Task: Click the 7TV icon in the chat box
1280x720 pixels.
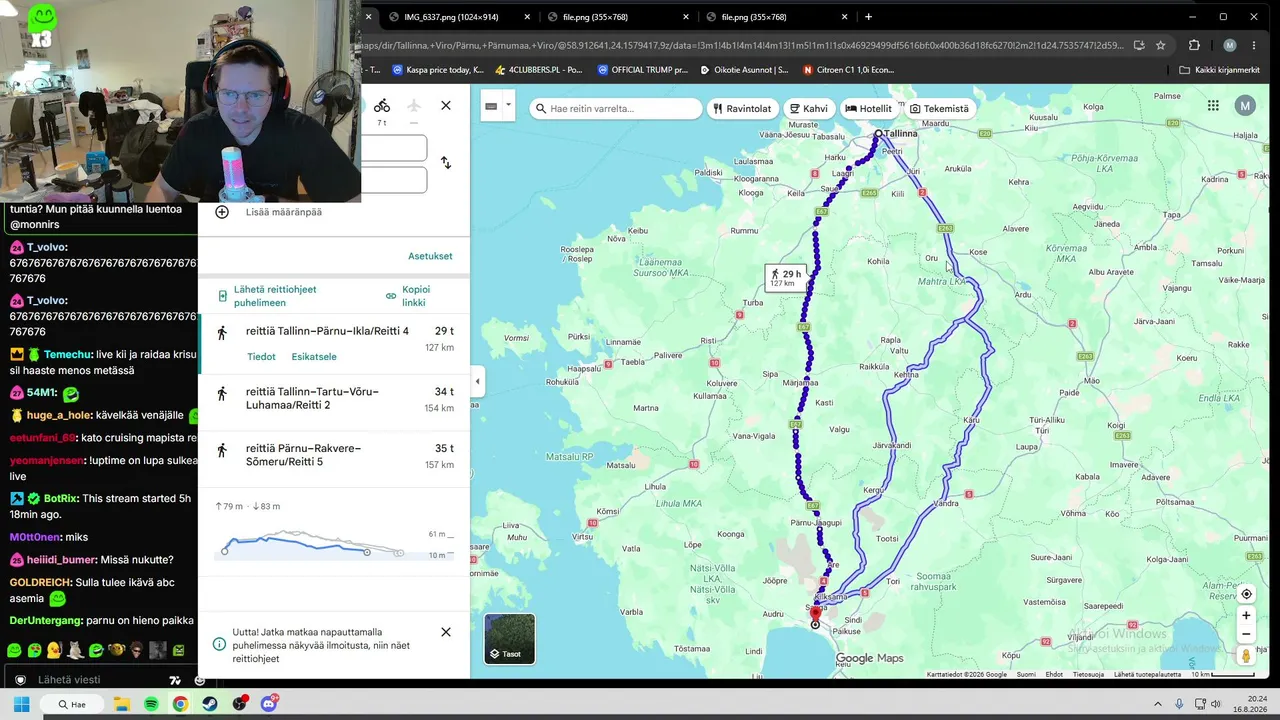Action: pyautogui.click(x=176, y=680)
